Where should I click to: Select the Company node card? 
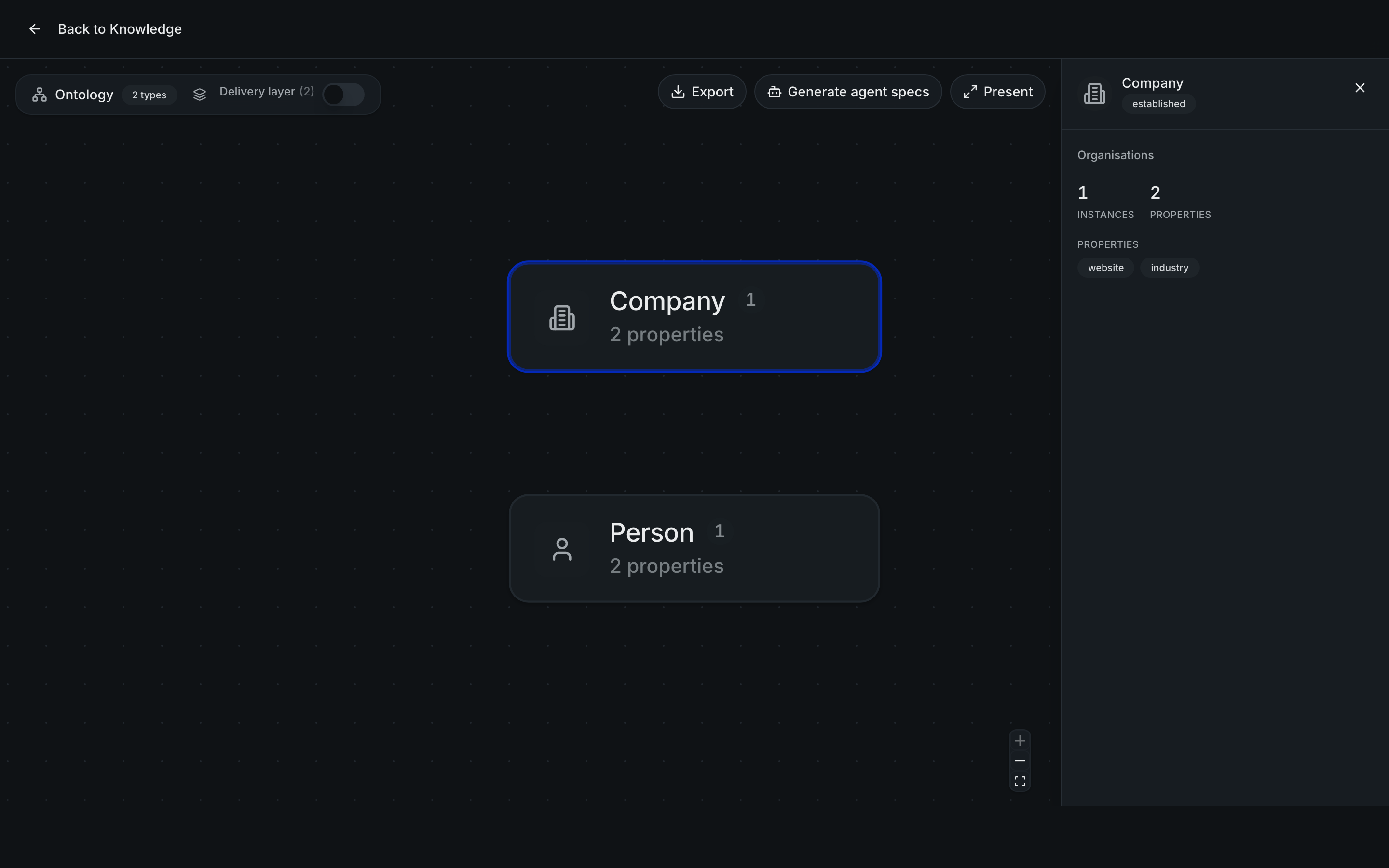694,317
